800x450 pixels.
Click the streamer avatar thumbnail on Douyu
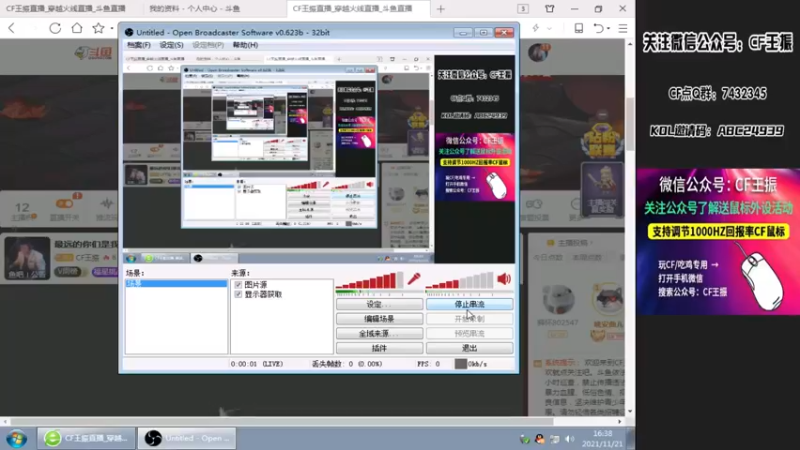[x=27, y=258]
